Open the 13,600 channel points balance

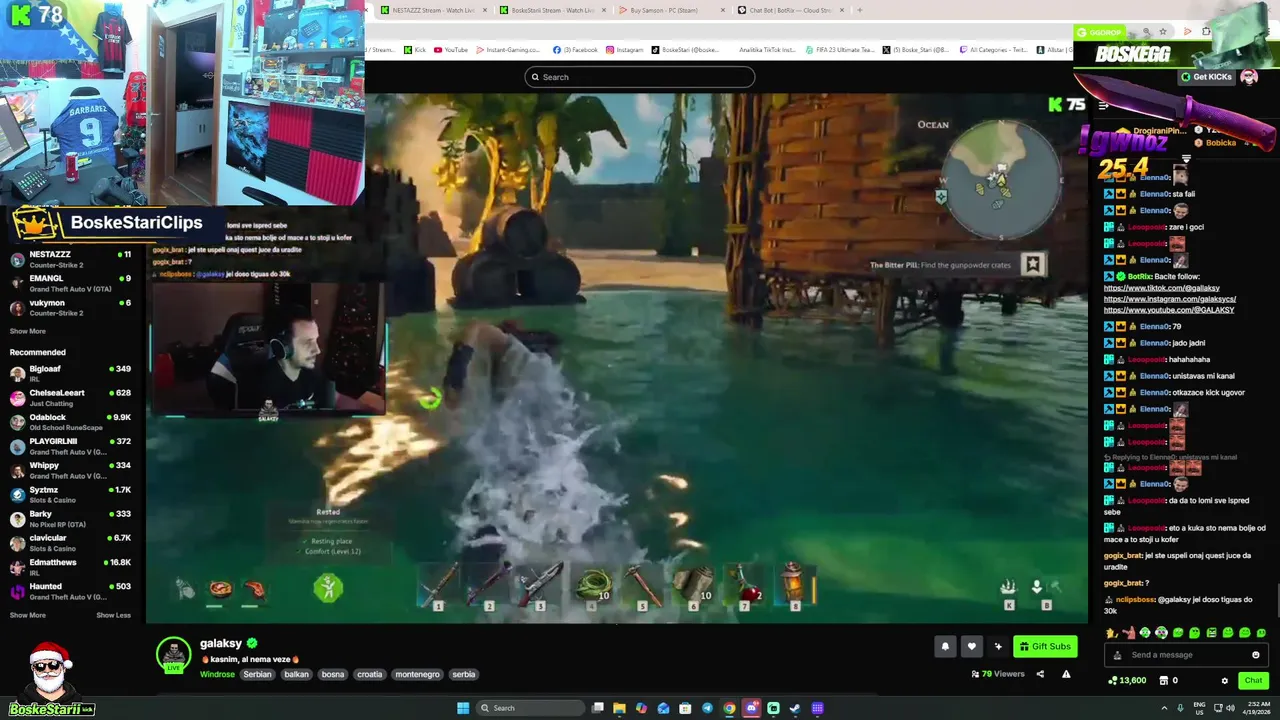[x=1128, y=681]
